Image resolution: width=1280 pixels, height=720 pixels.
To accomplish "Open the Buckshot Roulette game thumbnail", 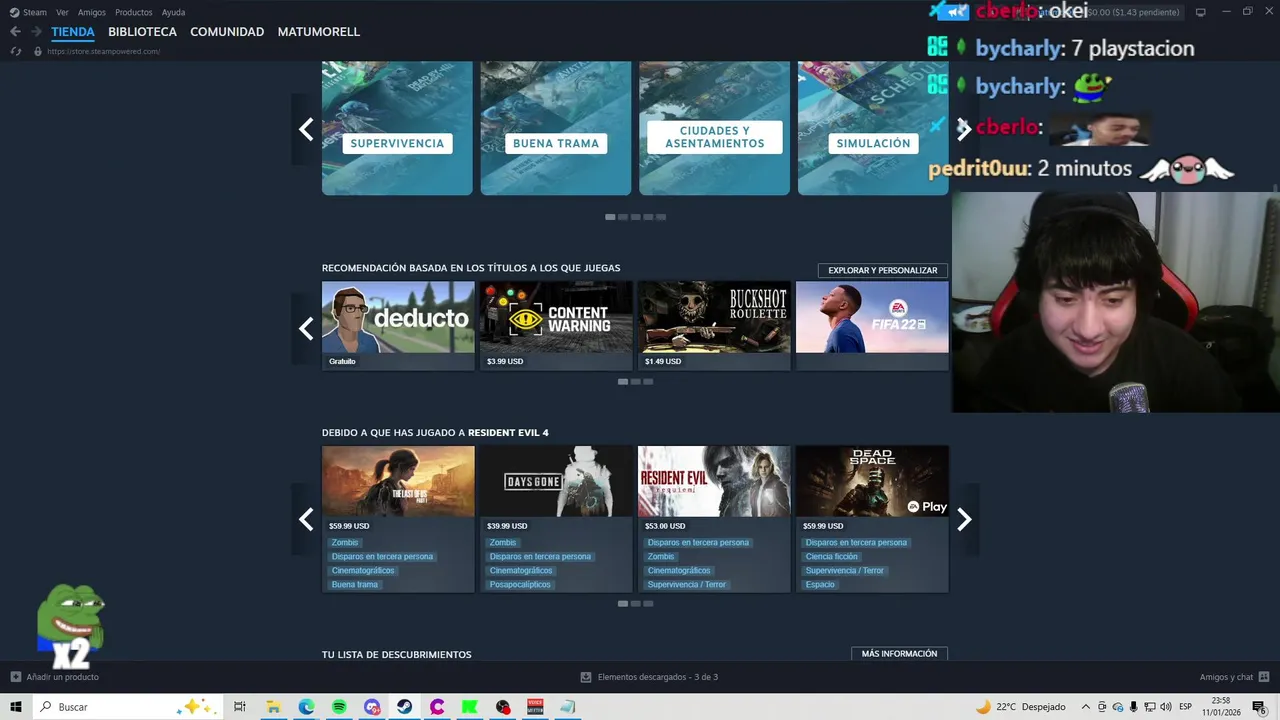I will [714, 317].
